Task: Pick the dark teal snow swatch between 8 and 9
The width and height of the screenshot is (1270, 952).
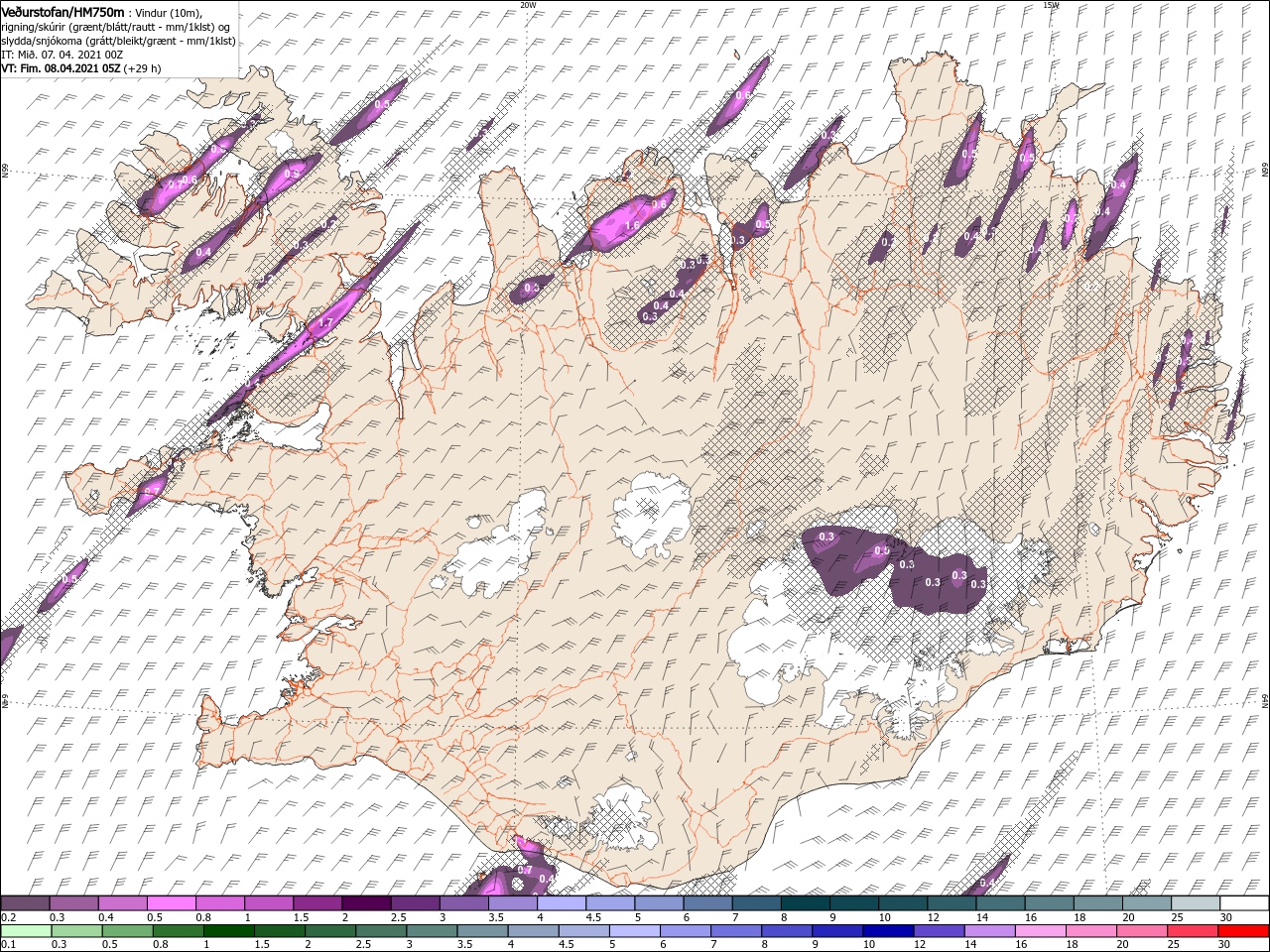Action: pos(805,903)
